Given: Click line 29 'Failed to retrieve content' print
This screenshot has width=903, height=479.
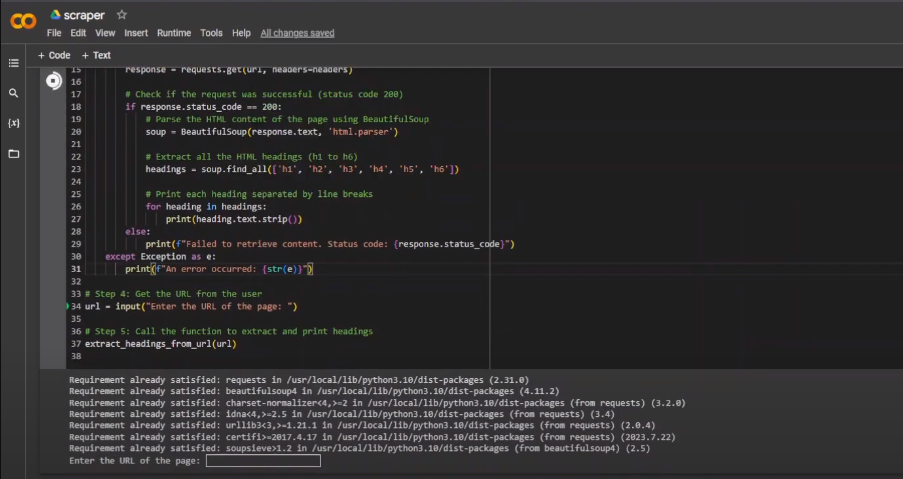Looking at the screenshot, I should point(330,244).
